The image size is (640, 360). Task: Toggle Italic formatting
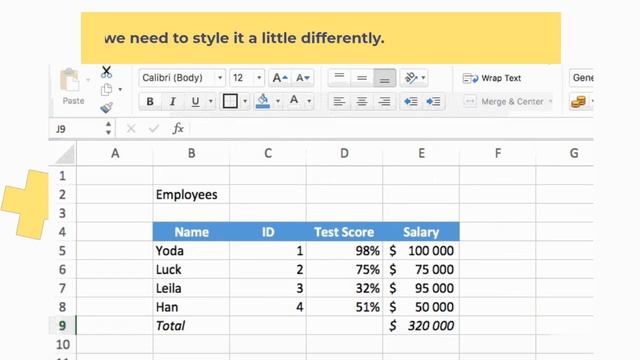[x=173, y=101]
